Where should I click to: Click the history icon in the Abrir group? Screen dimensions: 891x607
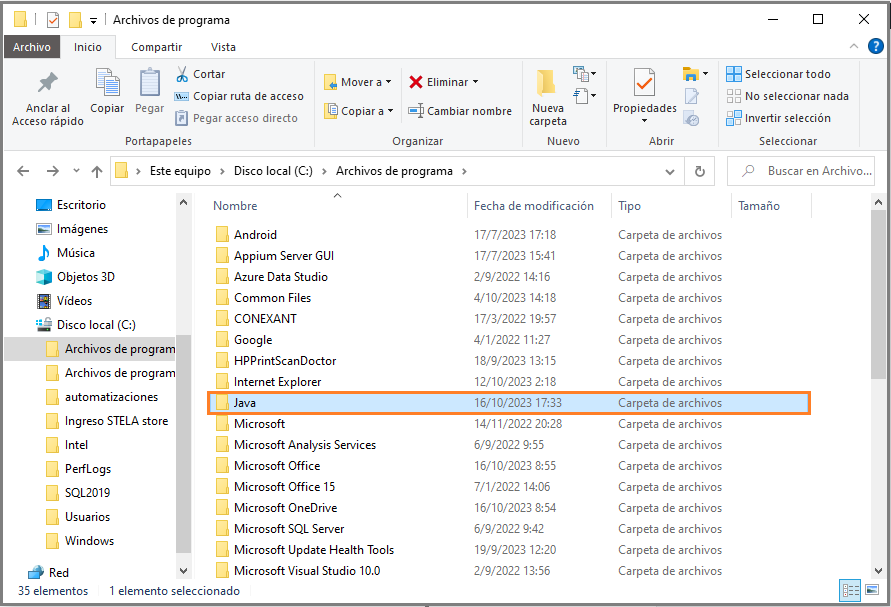pyautogui.click(x=692, y=119)
